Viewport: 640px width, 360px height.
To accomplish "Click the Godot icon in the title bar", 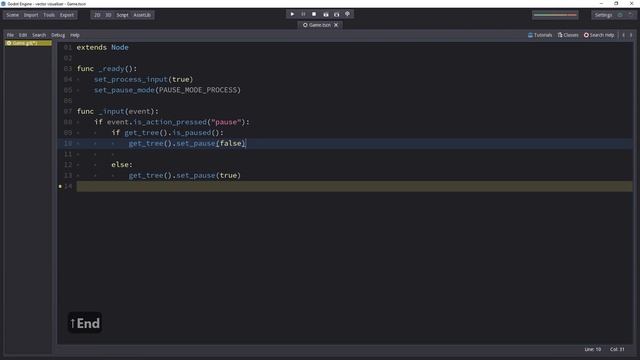I will click(3, 4).
